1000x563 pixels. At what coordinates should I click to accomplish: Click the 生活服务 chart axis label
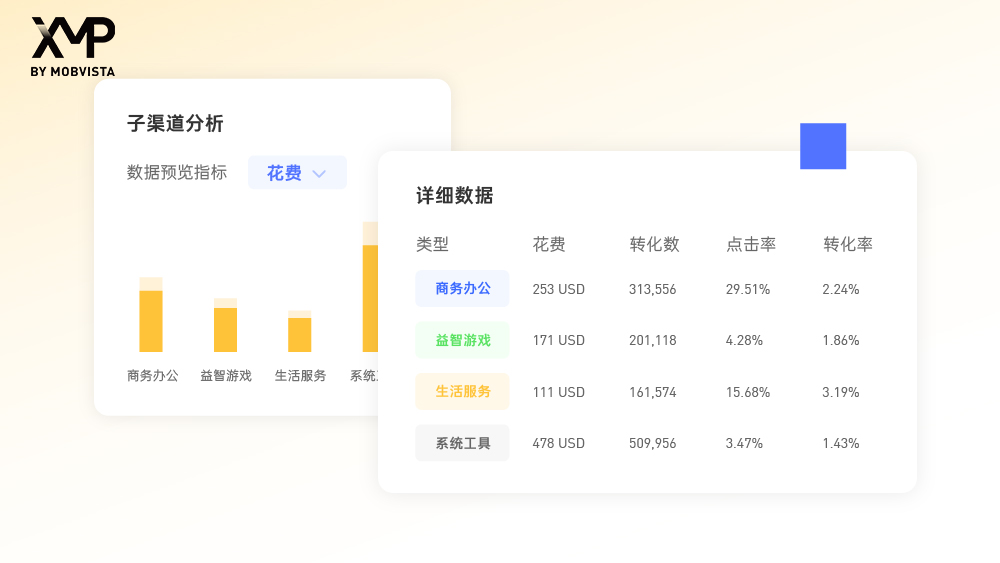point(300,376)
